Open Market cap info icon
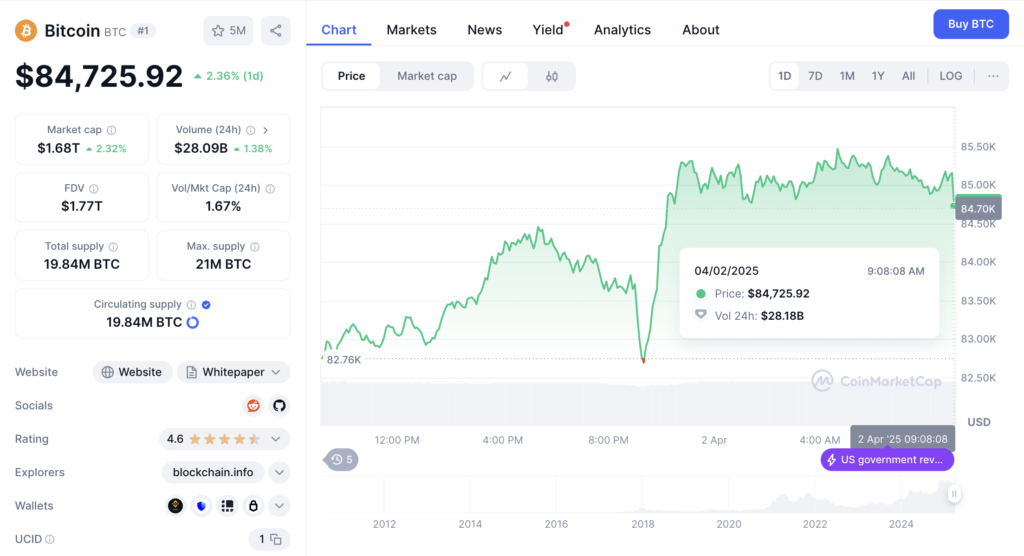 112,130
